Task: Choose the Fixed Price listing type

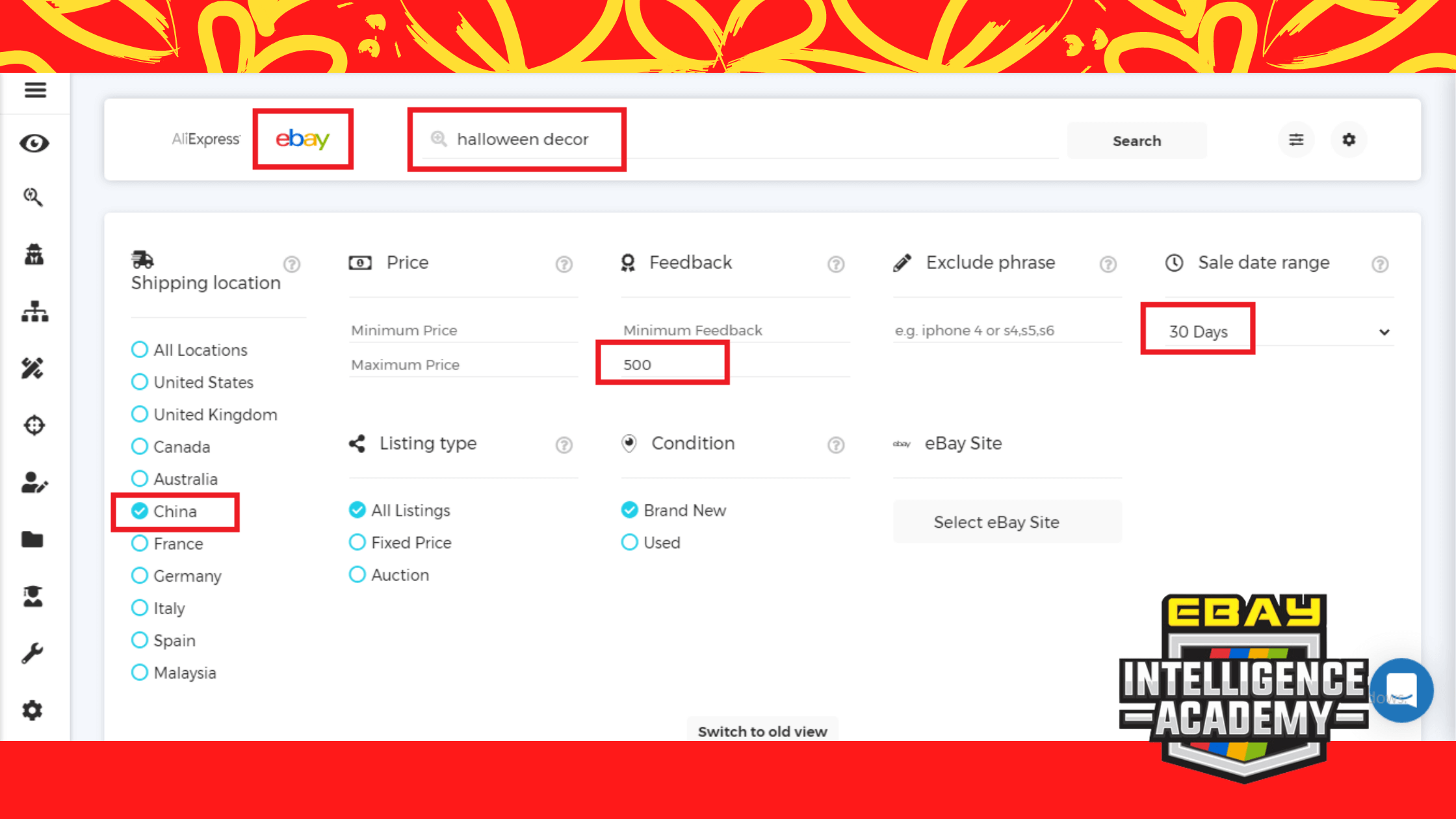Action: (x=357, y=542)
